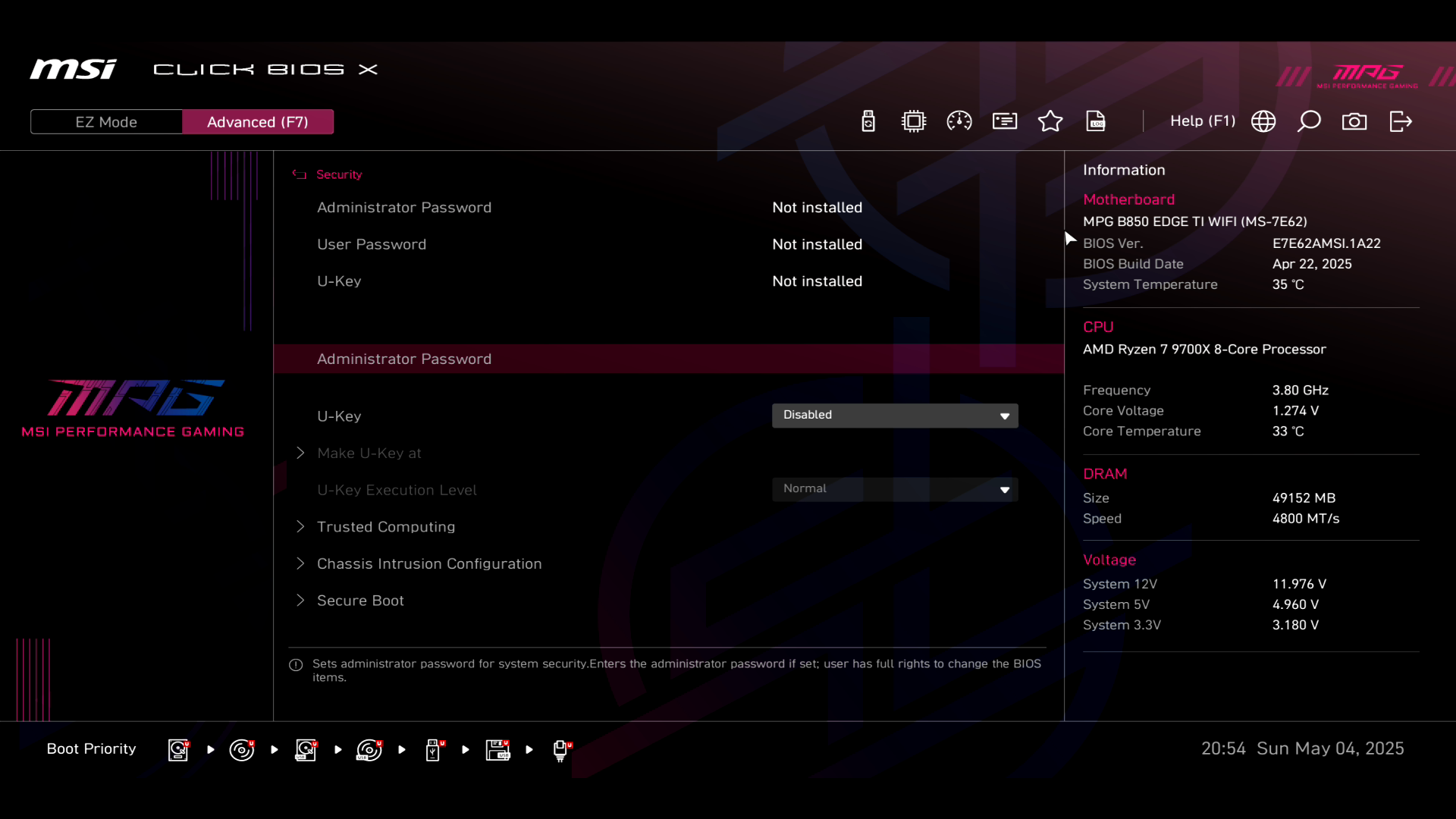Expand Secure Boot submenu
Screen dimensions: 1456x819
[x=360, y=601]
